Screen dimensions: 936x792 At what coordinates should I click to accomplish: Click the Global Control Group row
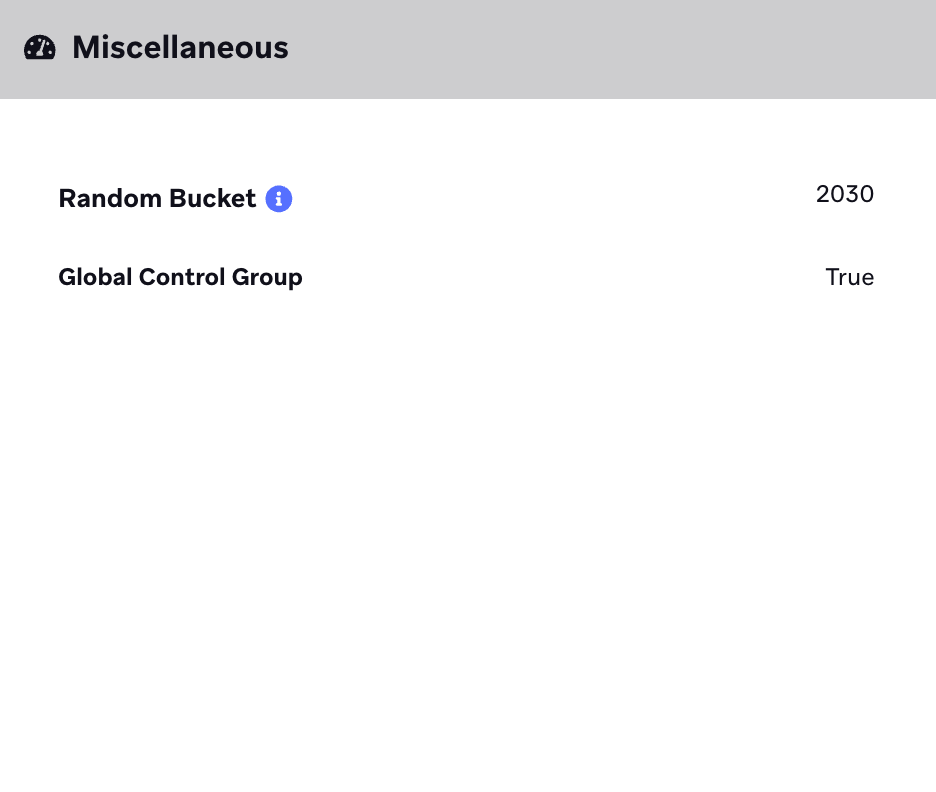click(466, 278)
